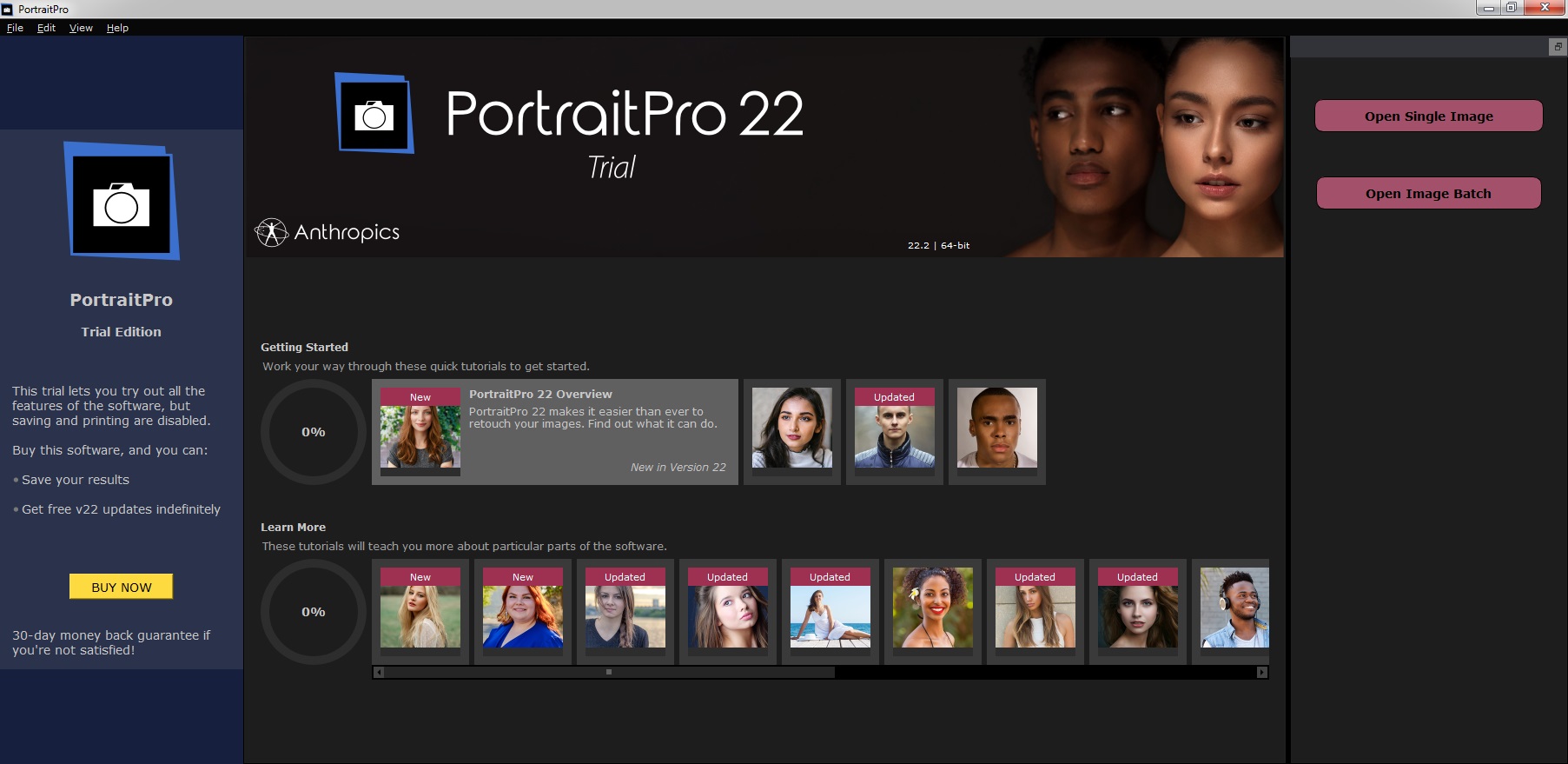The width and height of the screenshot is (1568, 764).
Task: Open Updated tutorial with dark-haired woman portrait
Action: [1138, 612]
